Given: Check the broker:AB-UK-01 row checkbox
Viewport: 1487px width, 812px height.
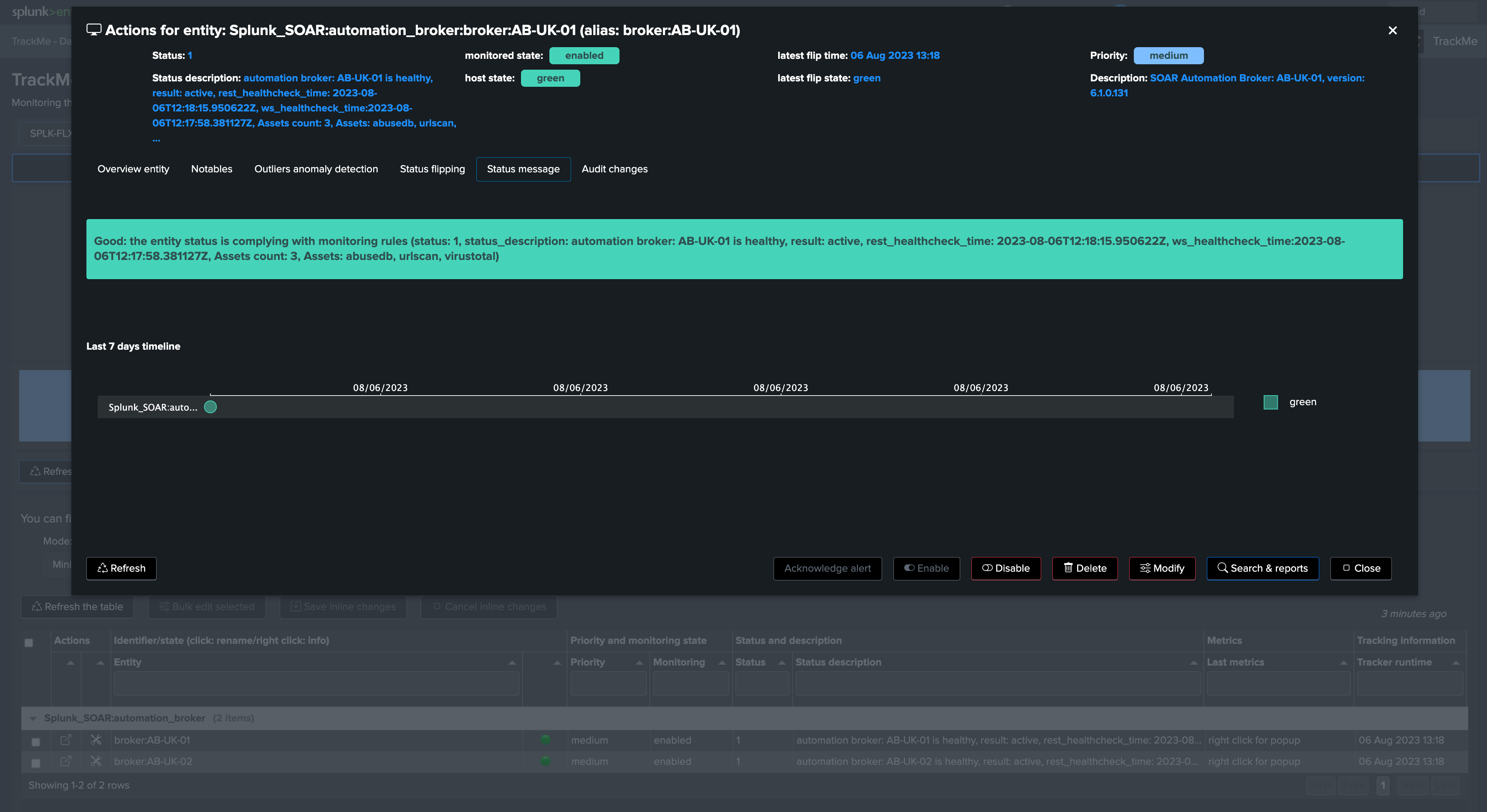Looking at the screenshot, I should 36,741.
